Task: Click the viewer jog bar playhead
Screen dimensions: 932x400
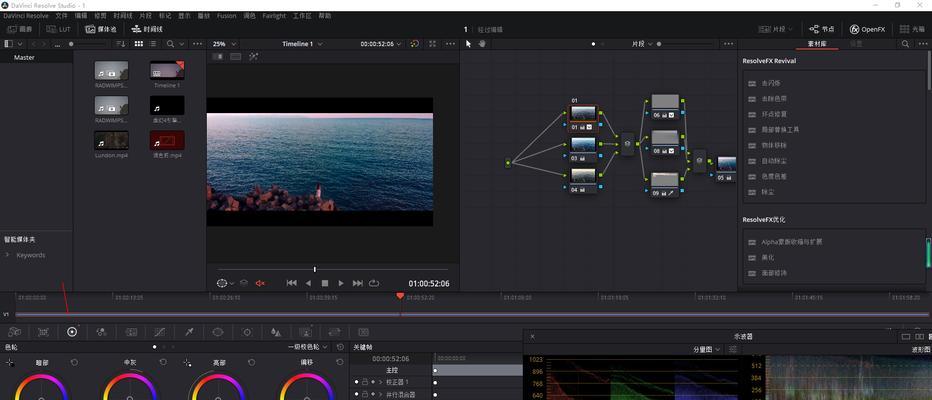Action: 314,269
